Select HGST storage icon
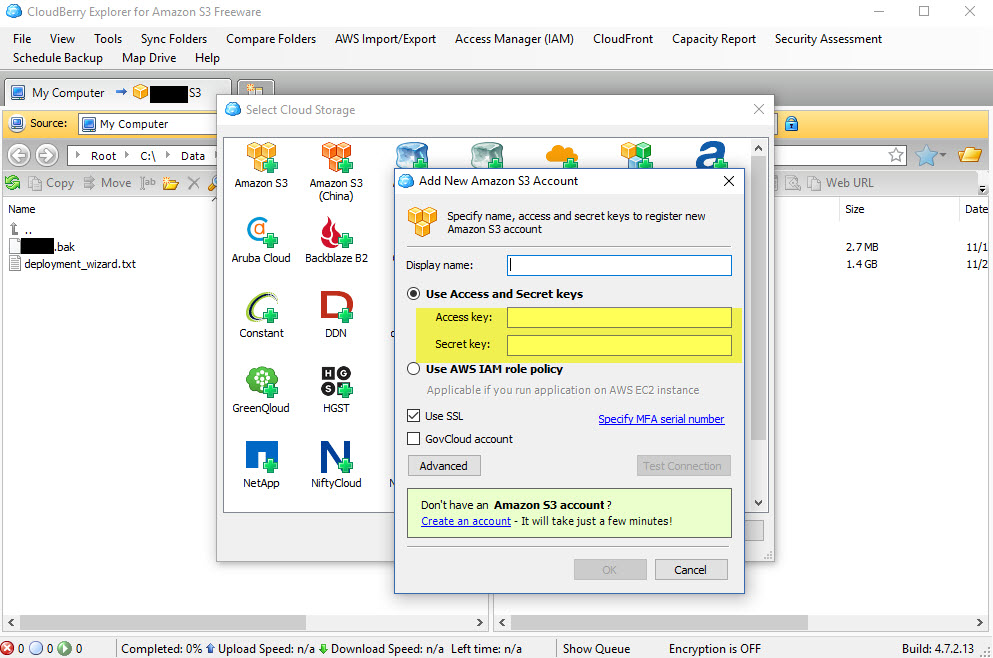The height and width of the screenshot is (658, 993). [336, 382]
